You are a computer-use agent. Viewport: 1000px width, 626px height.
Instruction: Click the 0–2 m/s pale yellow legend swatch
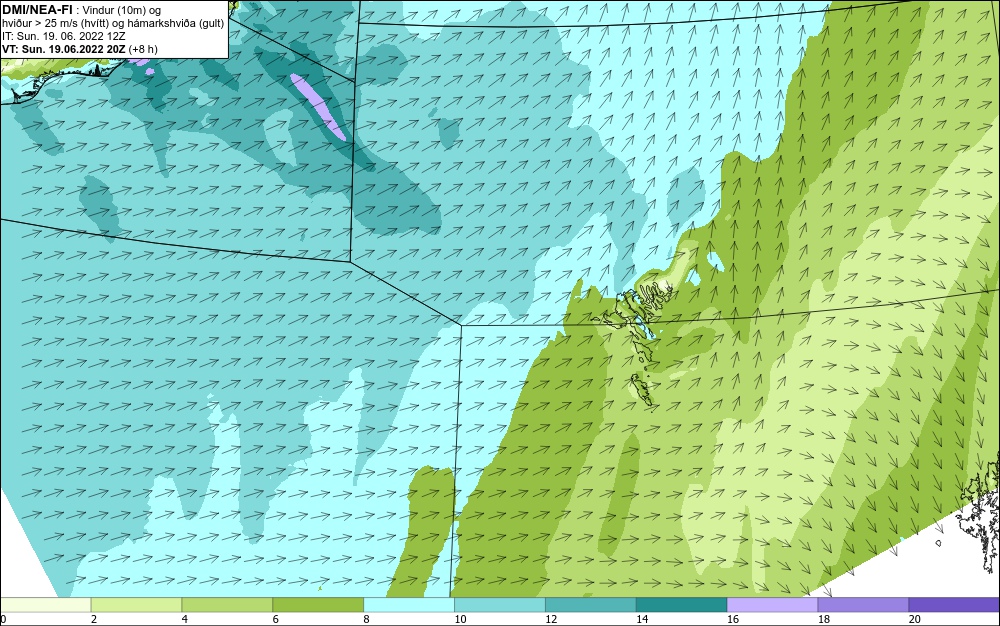pos(45,605)
